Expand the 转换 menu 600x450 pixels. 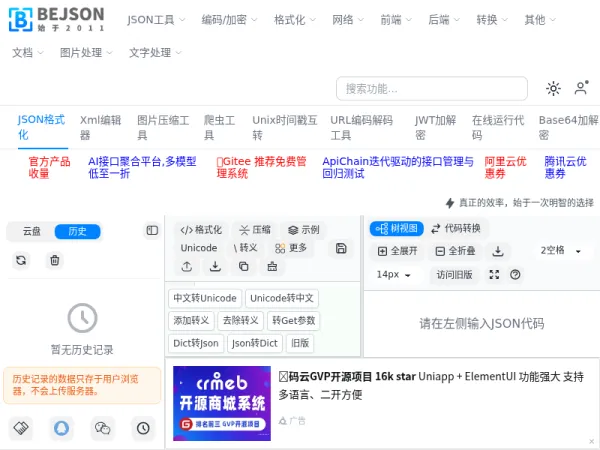tap(492, 20)
